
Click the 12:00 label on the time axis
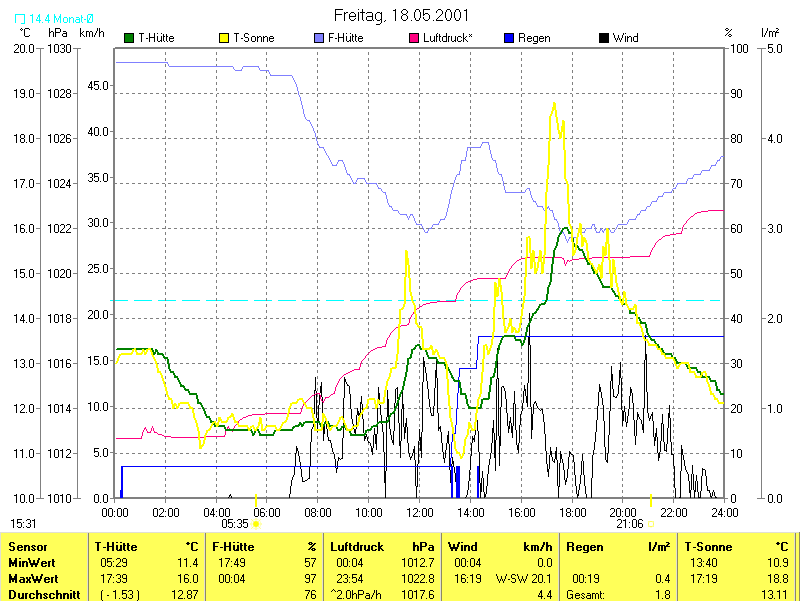(419, 512)
